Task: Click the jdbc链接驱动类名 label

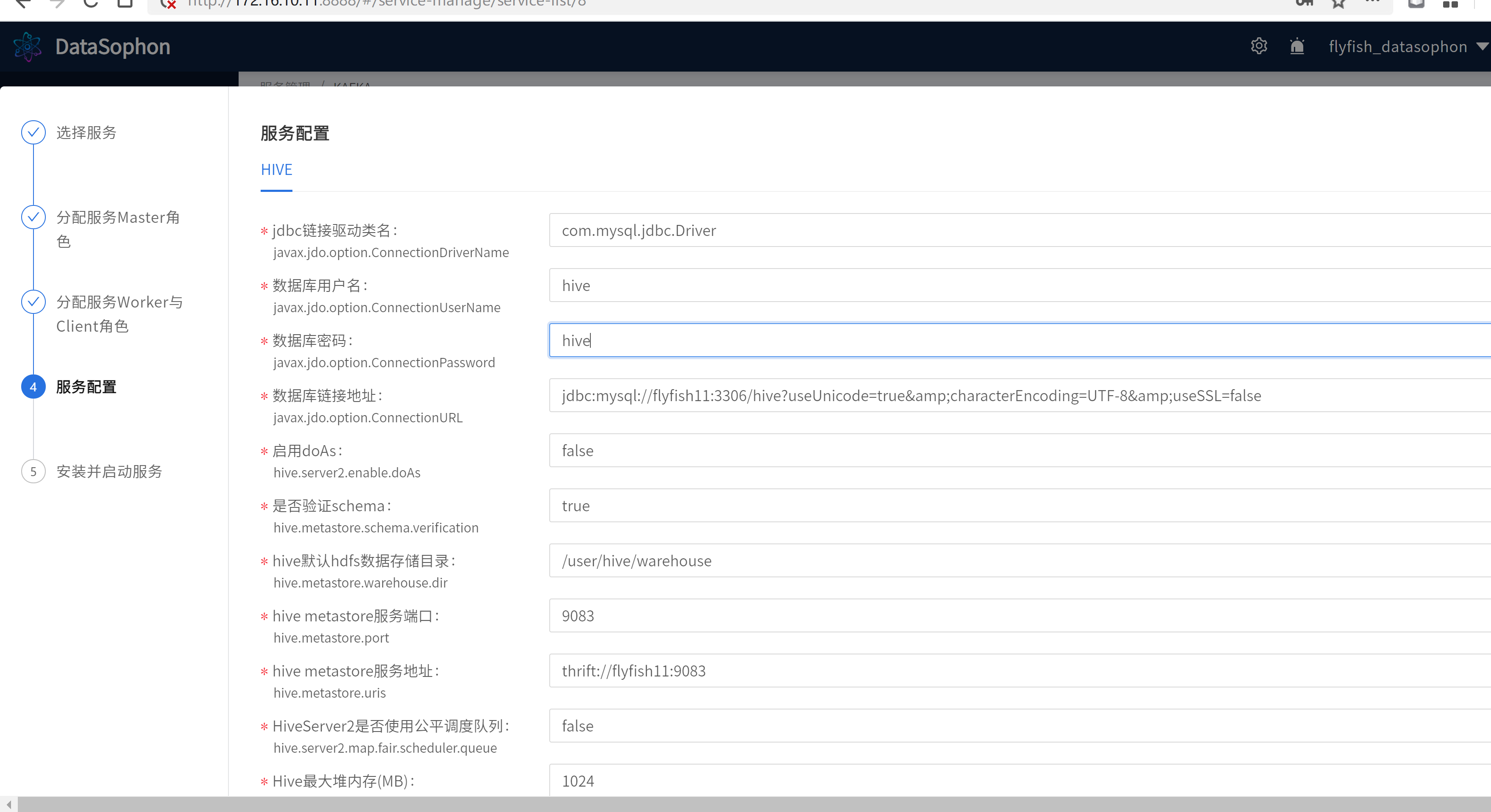Action: point(335,230)
